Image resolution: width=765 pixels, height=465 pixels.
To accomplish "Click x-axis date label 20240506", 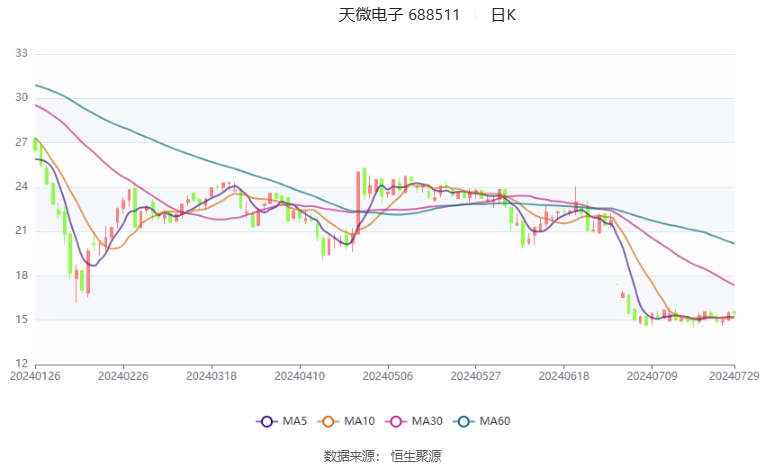I will click(x=388, y=376).
